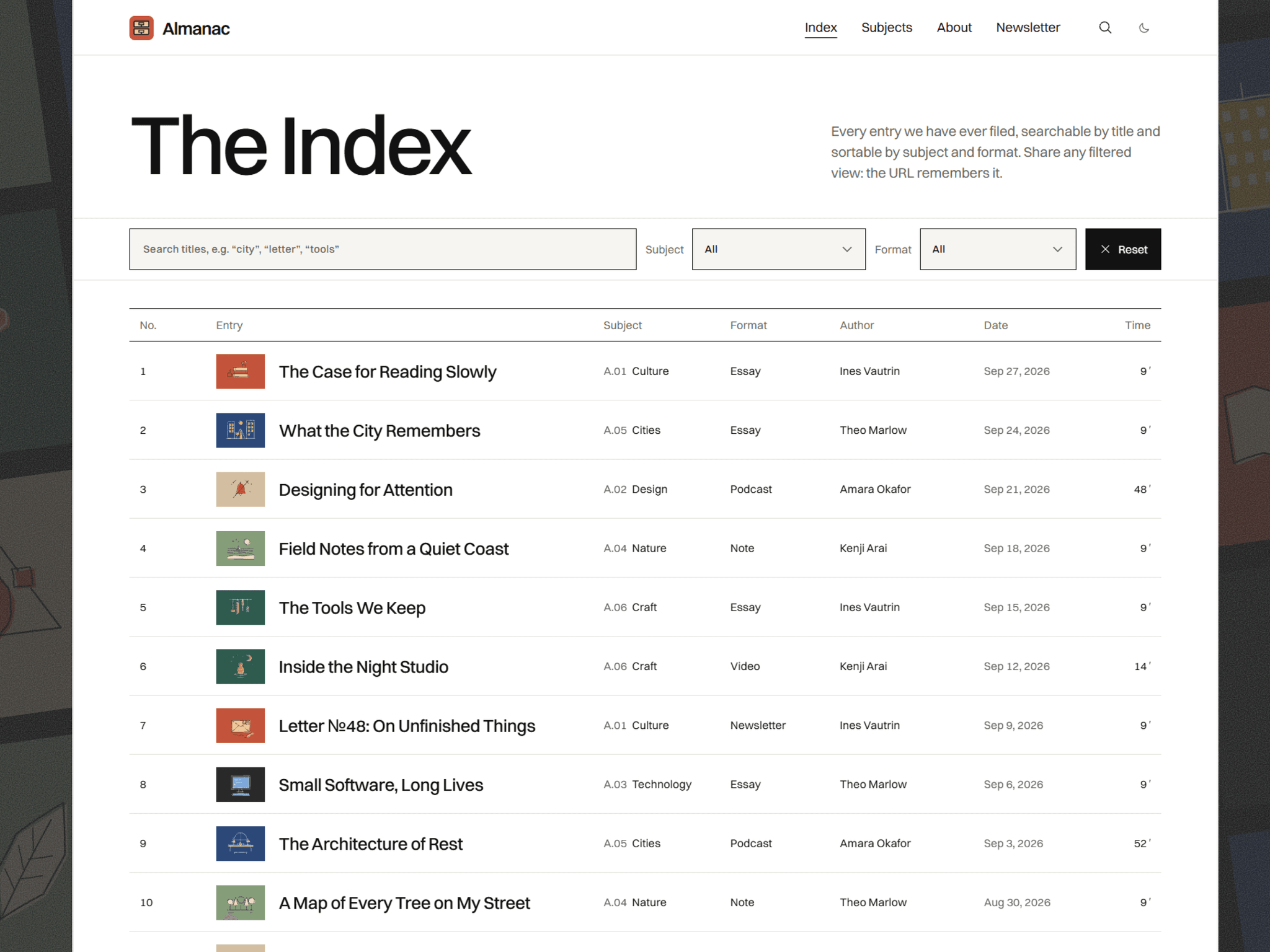Focus the Search titles input field
The height and width of the screenshot is (952, 1270).
pyautogui.click(x=383, y=249)
